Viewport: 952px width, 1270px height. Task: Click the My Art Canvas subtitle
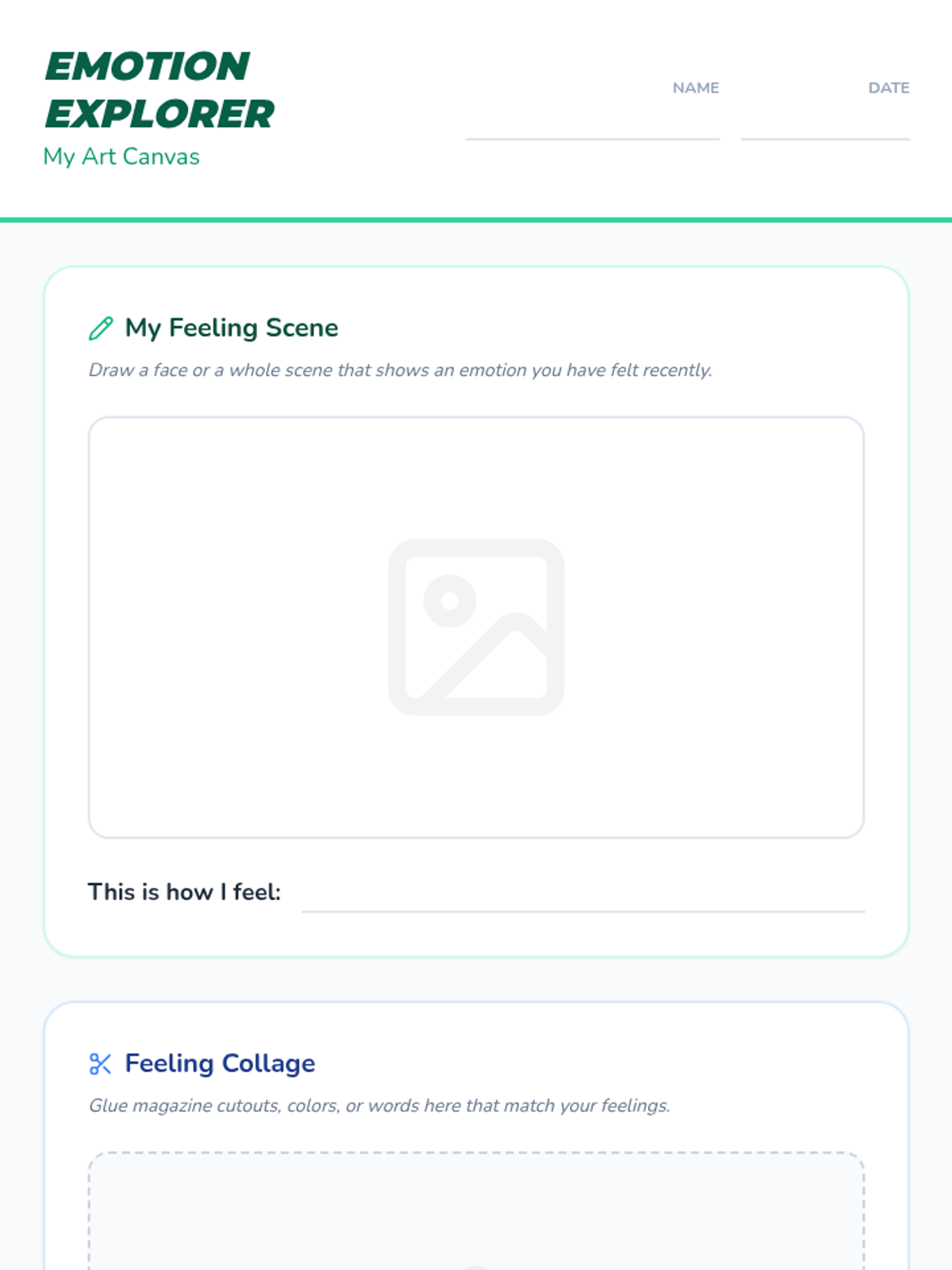121,156
